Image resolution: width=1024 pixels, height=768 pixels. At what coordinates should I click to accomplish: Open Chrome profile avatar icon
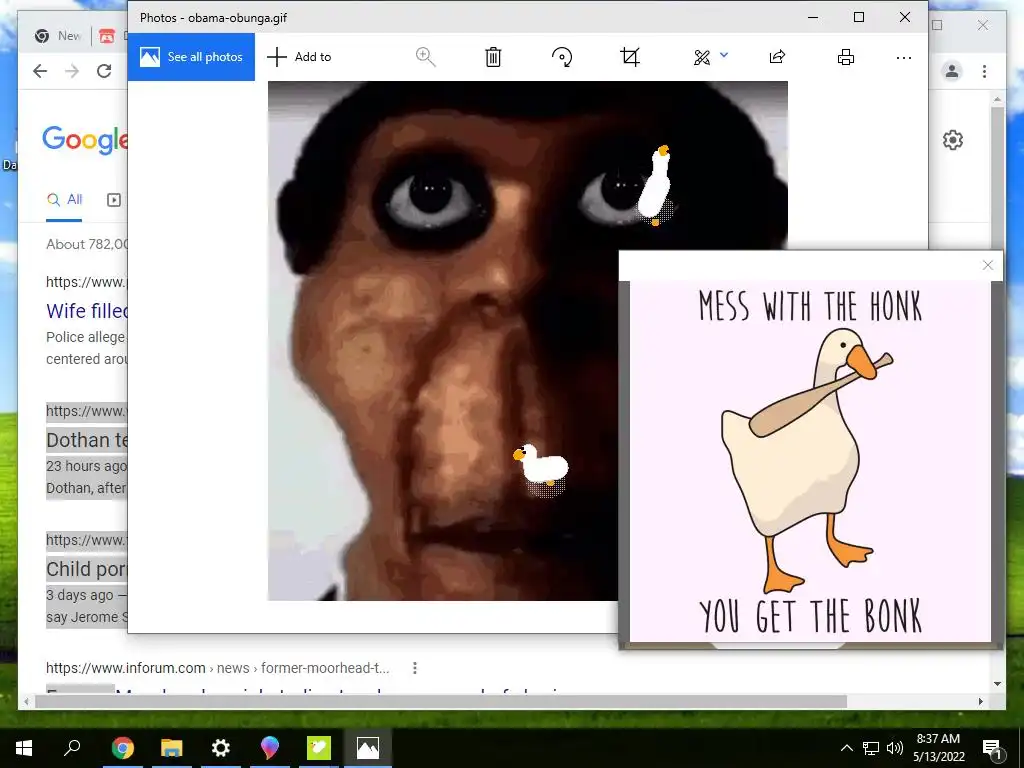pos(952,71)
